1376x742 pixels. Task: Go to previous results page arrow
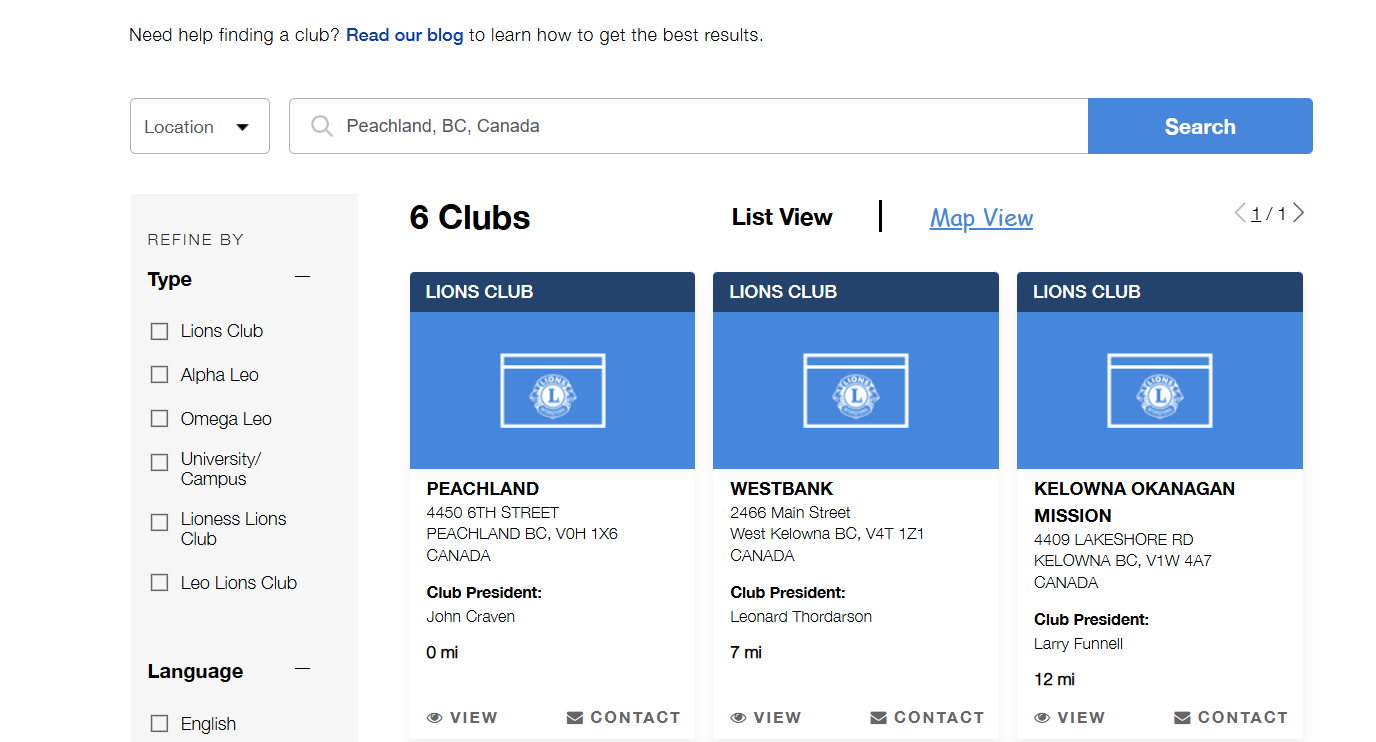(x=1240, y=213)
